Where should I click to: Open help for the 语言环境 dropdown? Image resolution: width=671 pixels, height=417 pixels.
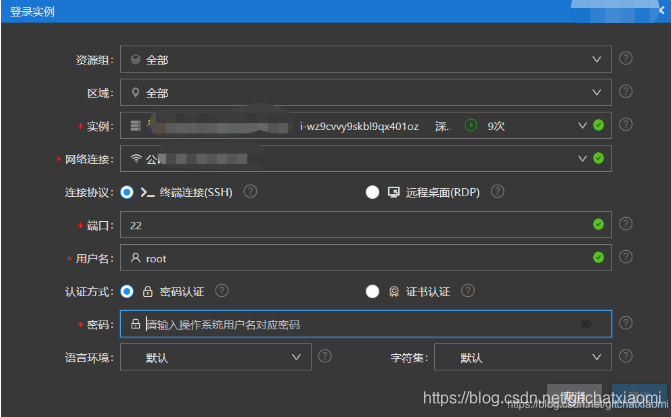tap(325, 356)
